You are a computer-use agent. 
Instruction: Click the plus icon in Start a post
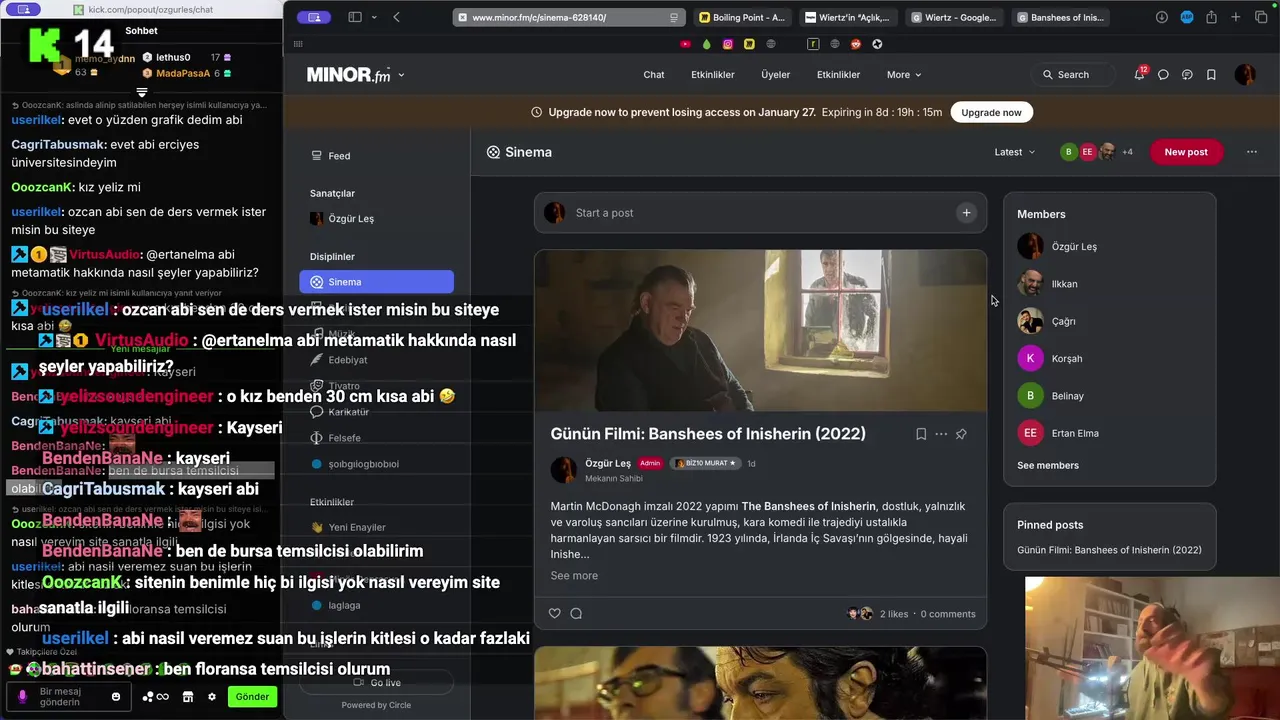point(966,212)
